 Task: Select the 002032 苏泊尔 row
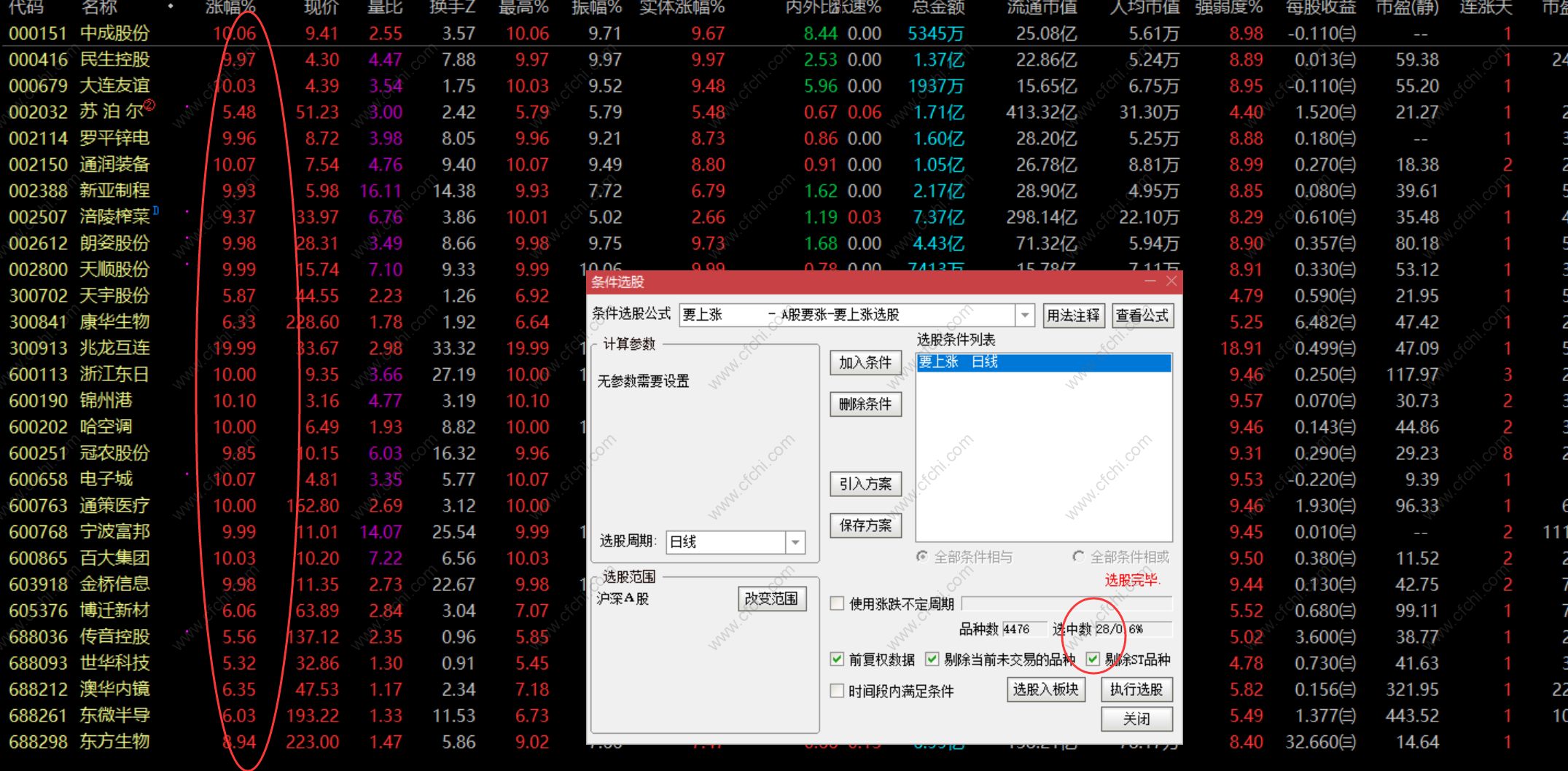[784, 112]
